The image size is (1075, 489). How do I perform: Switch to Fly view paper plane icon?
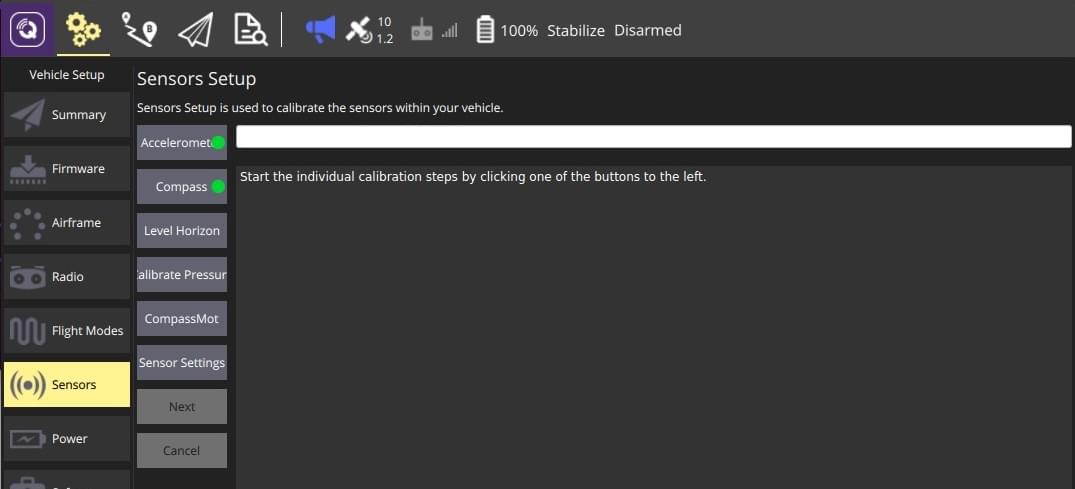tap(194, 30)
